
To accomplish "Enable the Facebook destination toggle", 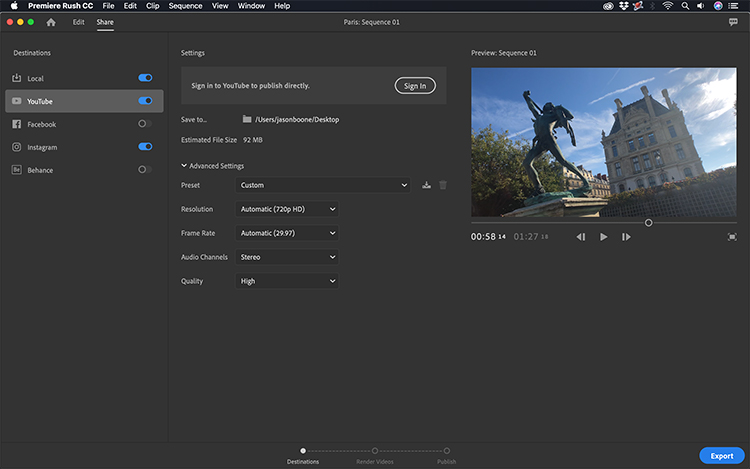I will point(145,124).
